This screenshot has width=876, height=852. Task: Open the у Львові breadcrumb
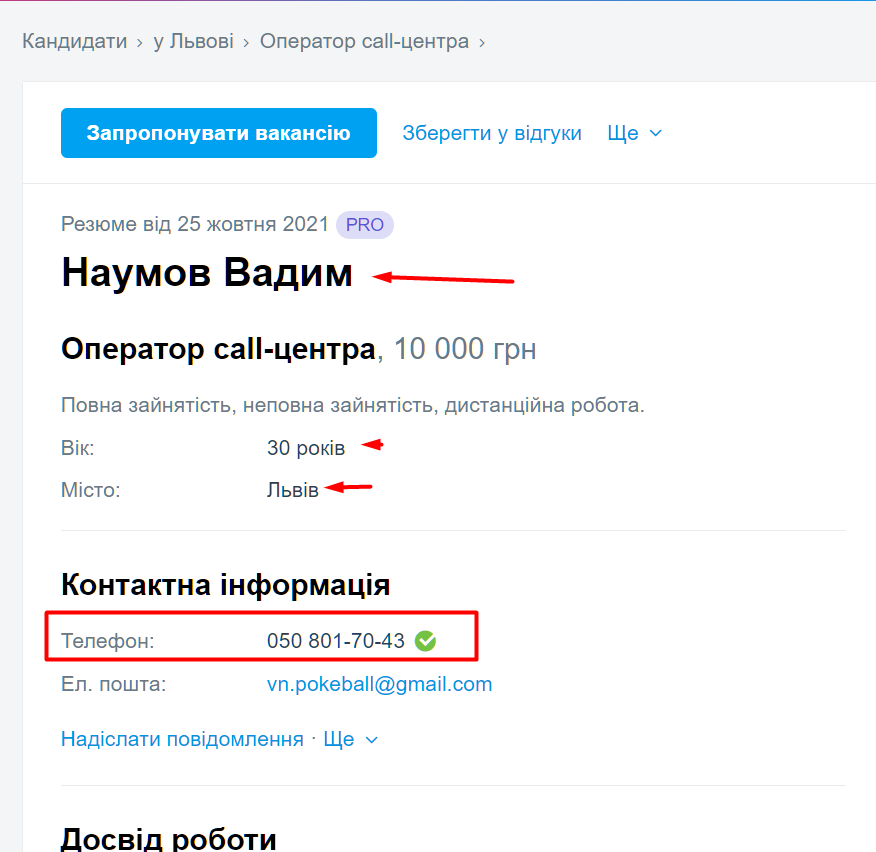(193, 41)
